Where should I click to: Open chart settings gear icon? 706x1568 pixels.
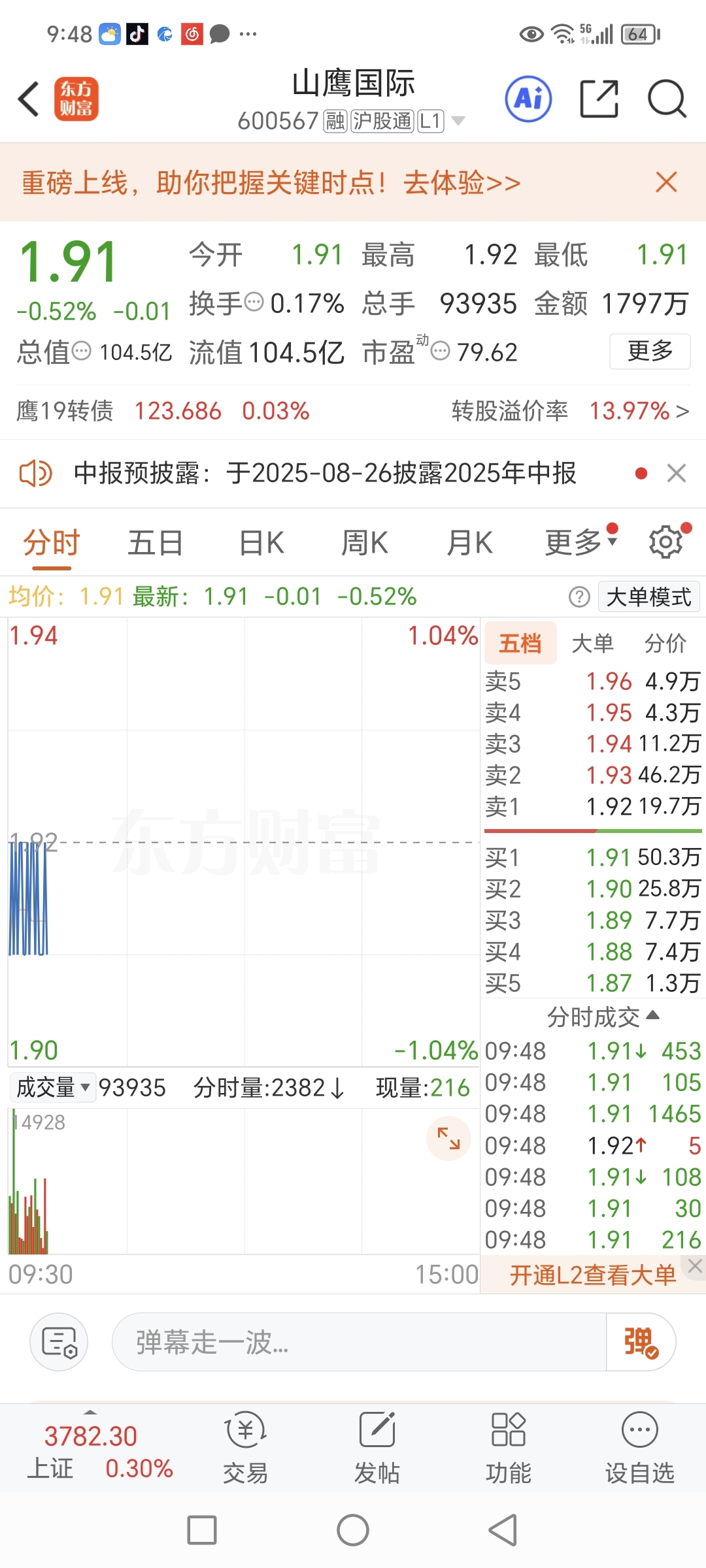(665, 542)
